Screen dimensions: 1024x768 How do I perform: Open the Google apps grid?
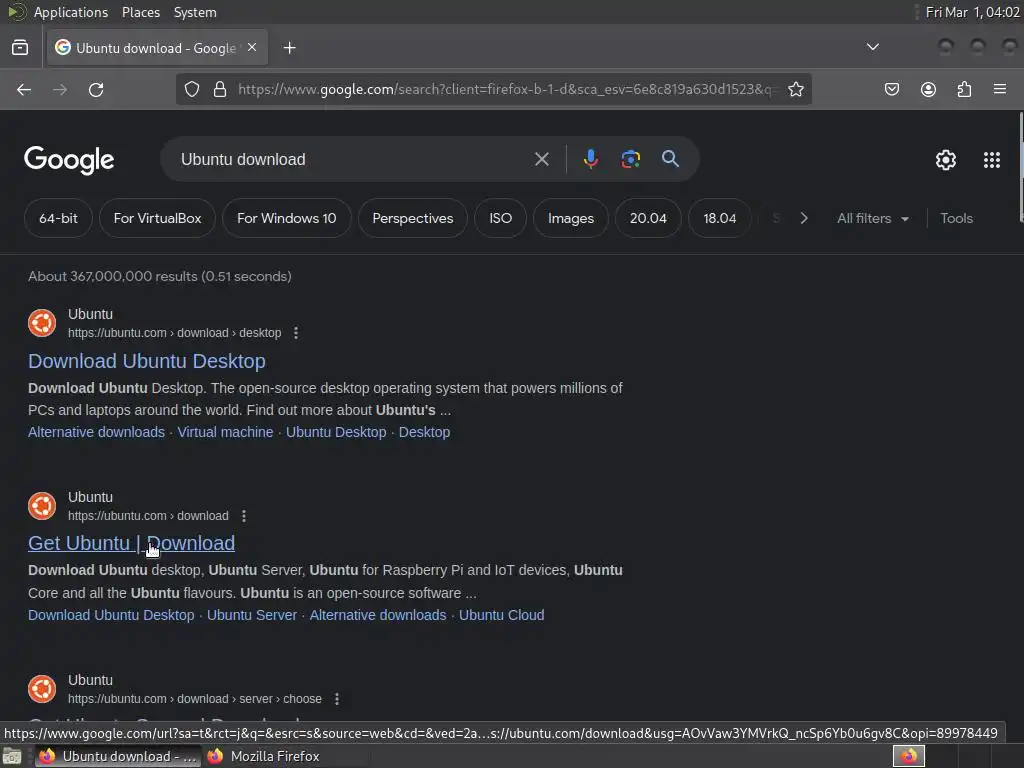coord(992,160)
